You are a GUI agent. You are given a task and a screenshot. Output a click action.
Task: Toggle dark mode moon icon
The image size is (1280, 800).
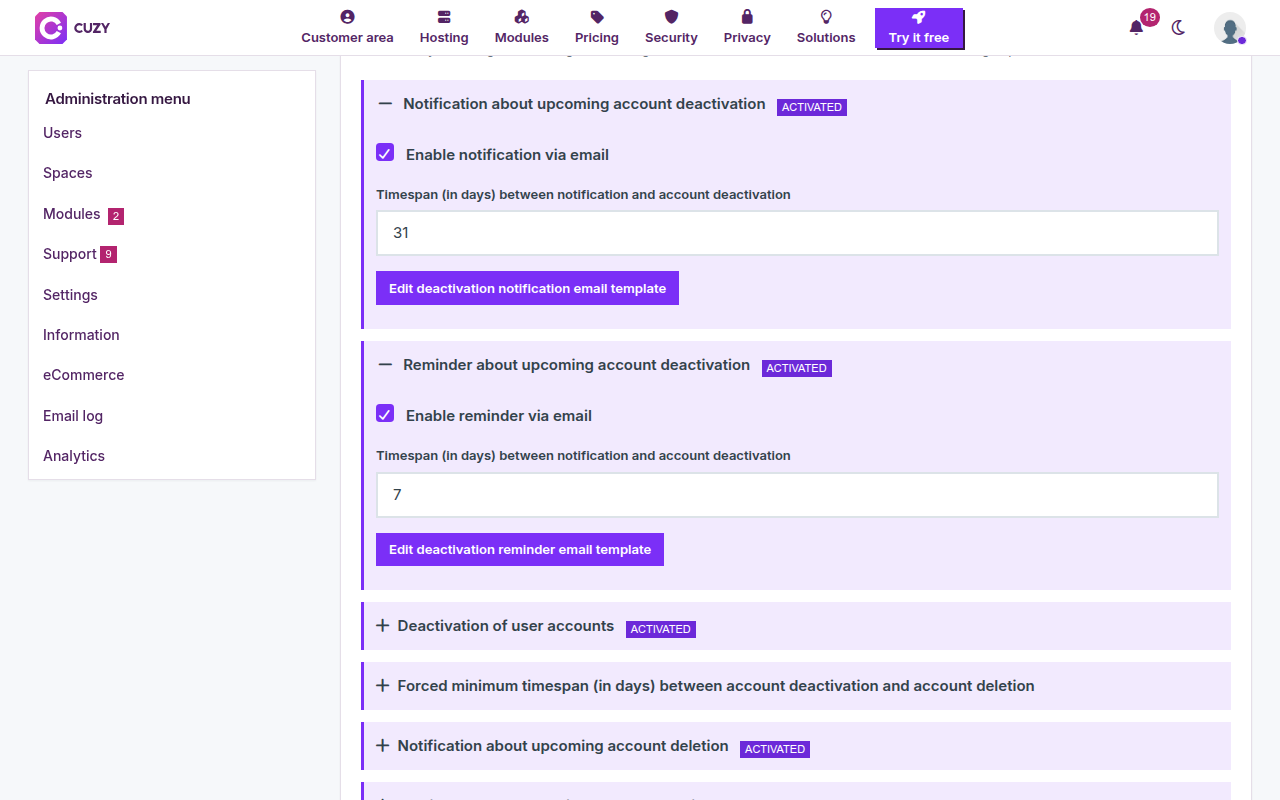pos(1178,28)
